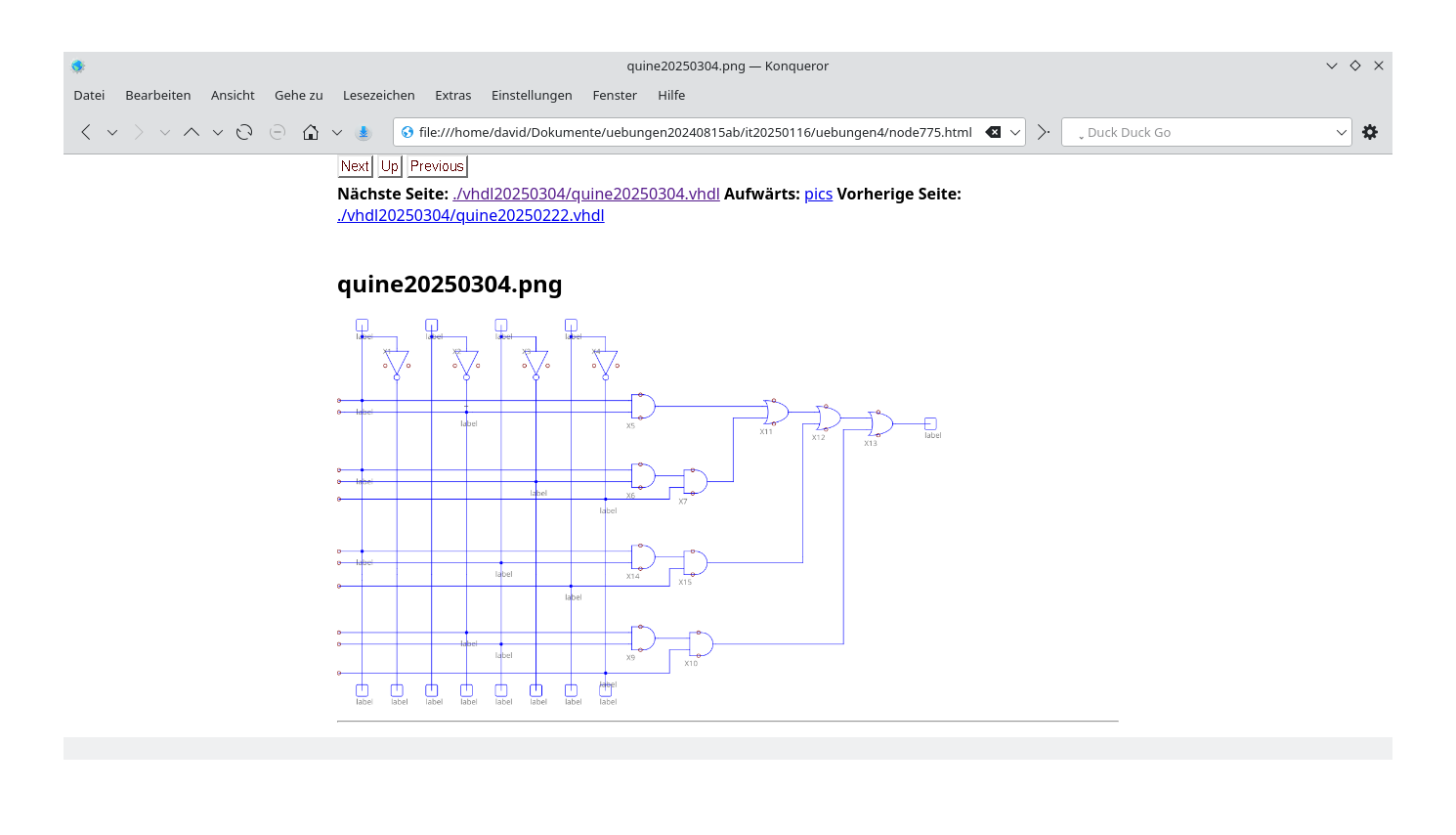Click the back navigation arrow

tap(85, 131)
